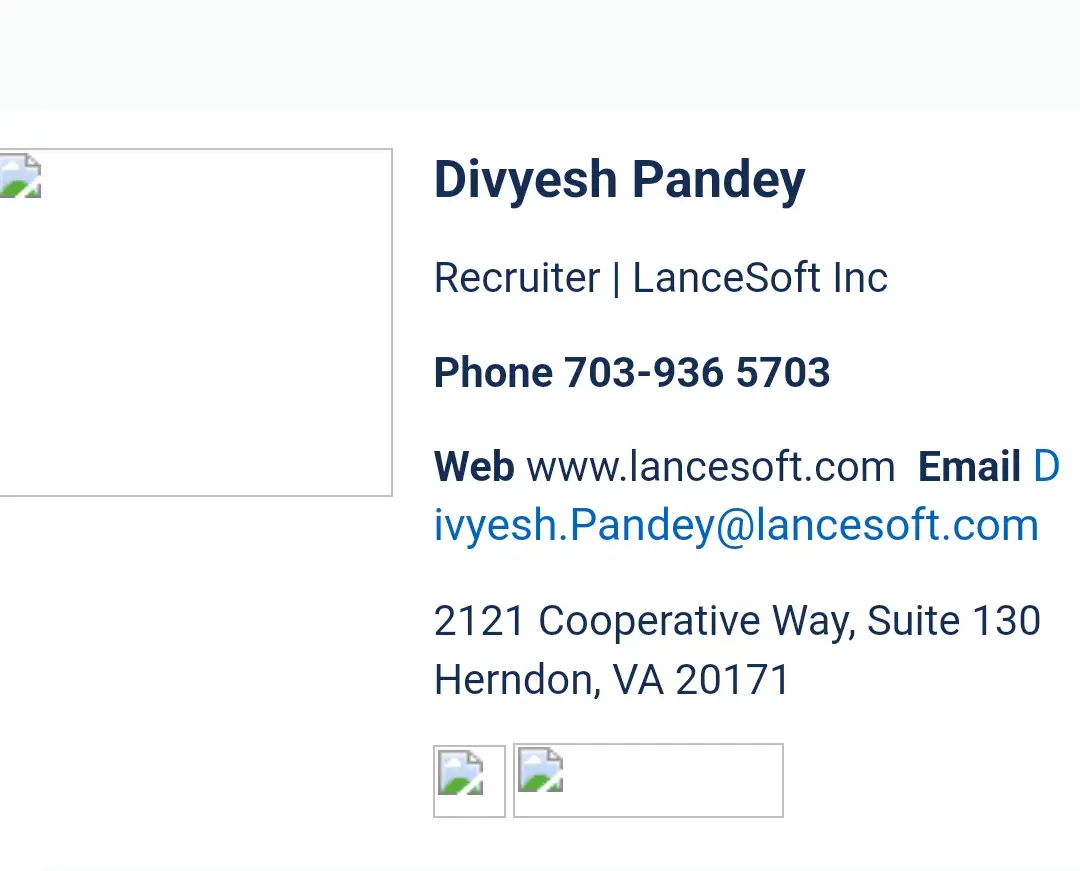Click the LanceSoft Inc company name
The height and width of the screenshot is (871, 1080).
[760, 278]
